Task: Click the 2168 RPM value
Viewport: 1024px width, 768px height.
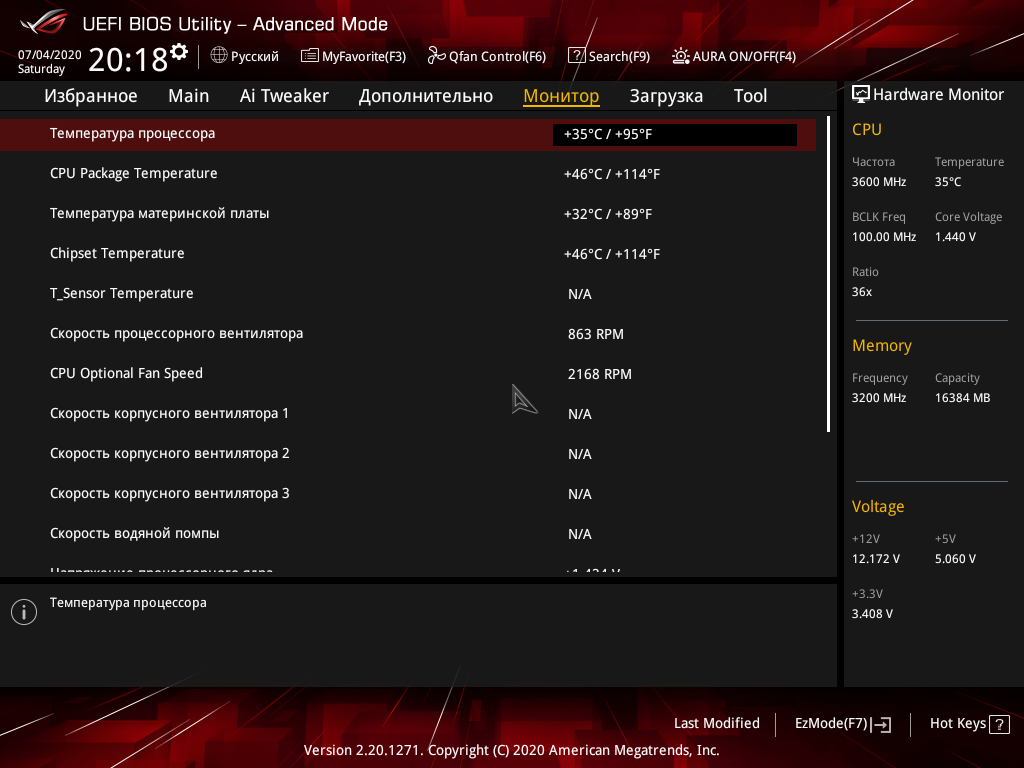Action: pyautogui.click(x=600, y=374)
